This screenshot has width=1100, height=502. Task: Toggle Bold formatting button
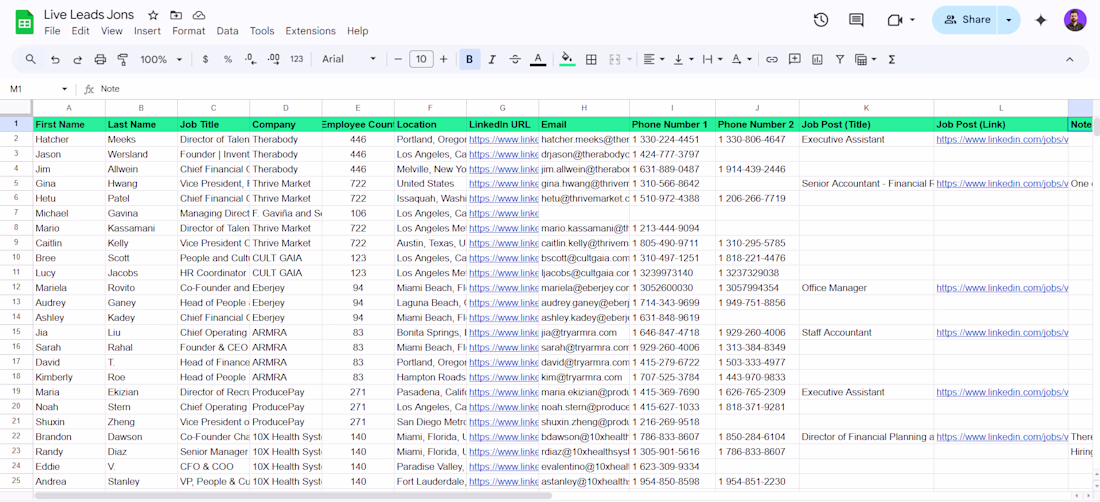click(469, 60)
